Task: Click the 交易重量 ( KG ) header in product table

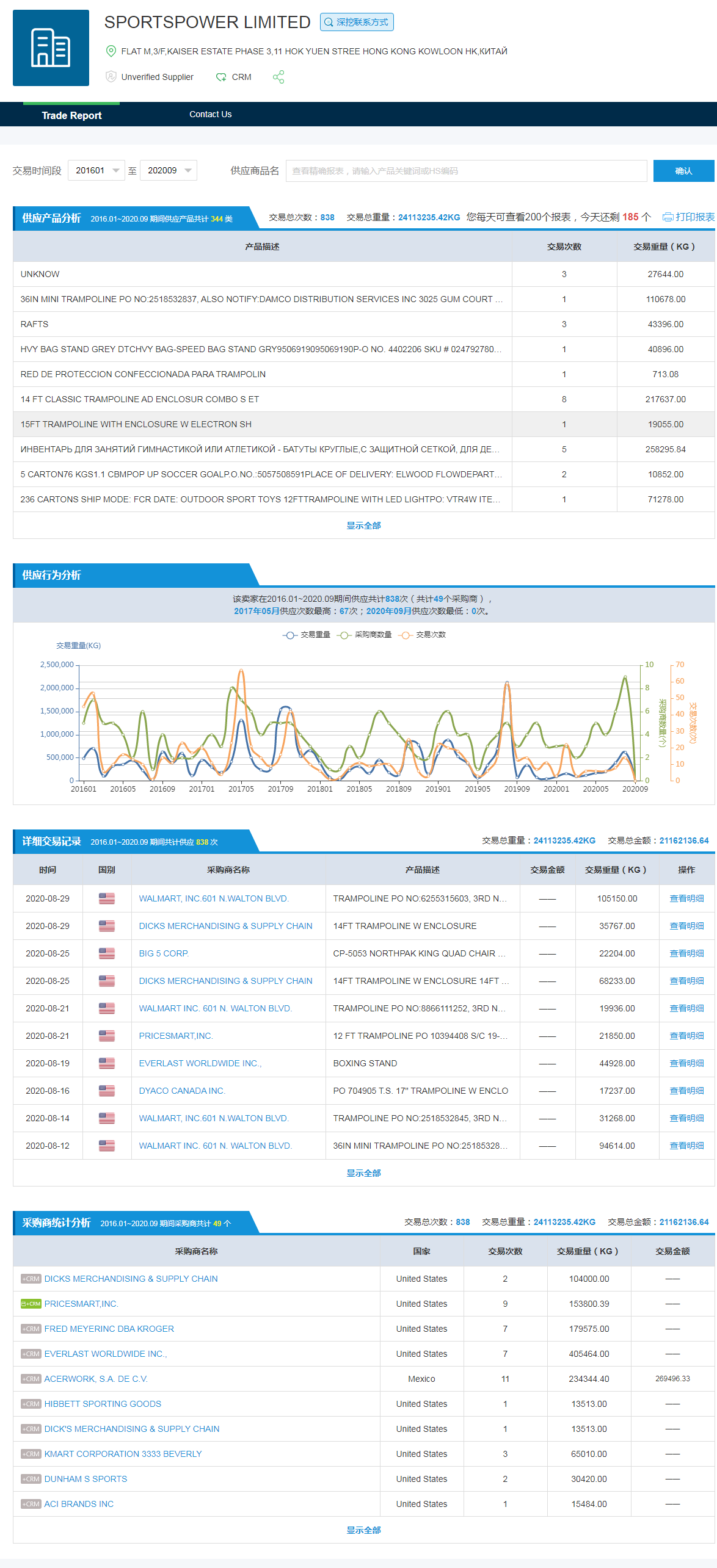Action: coord(664,247)
